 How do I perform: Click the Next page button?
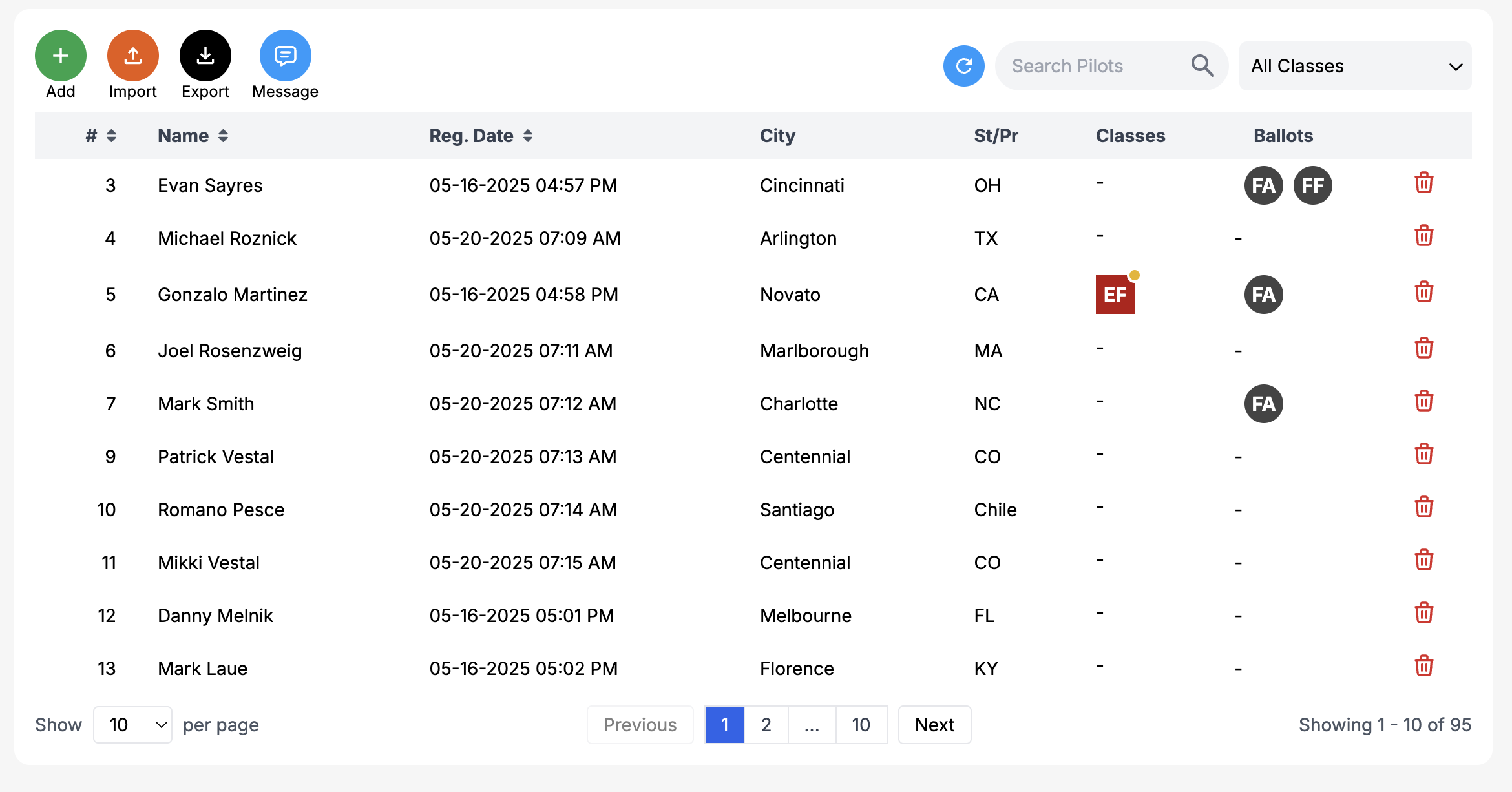click(x=934, y=725)
